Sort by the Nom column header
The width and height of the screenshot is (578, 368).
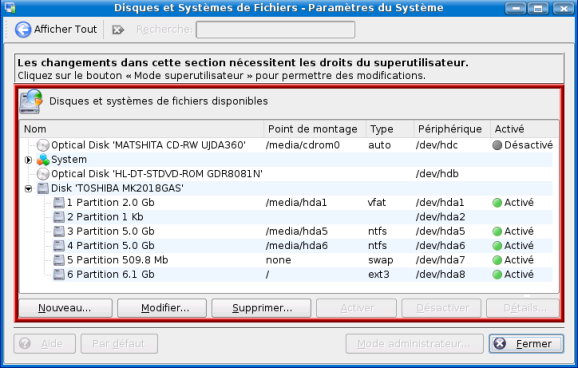coord(142,129)
